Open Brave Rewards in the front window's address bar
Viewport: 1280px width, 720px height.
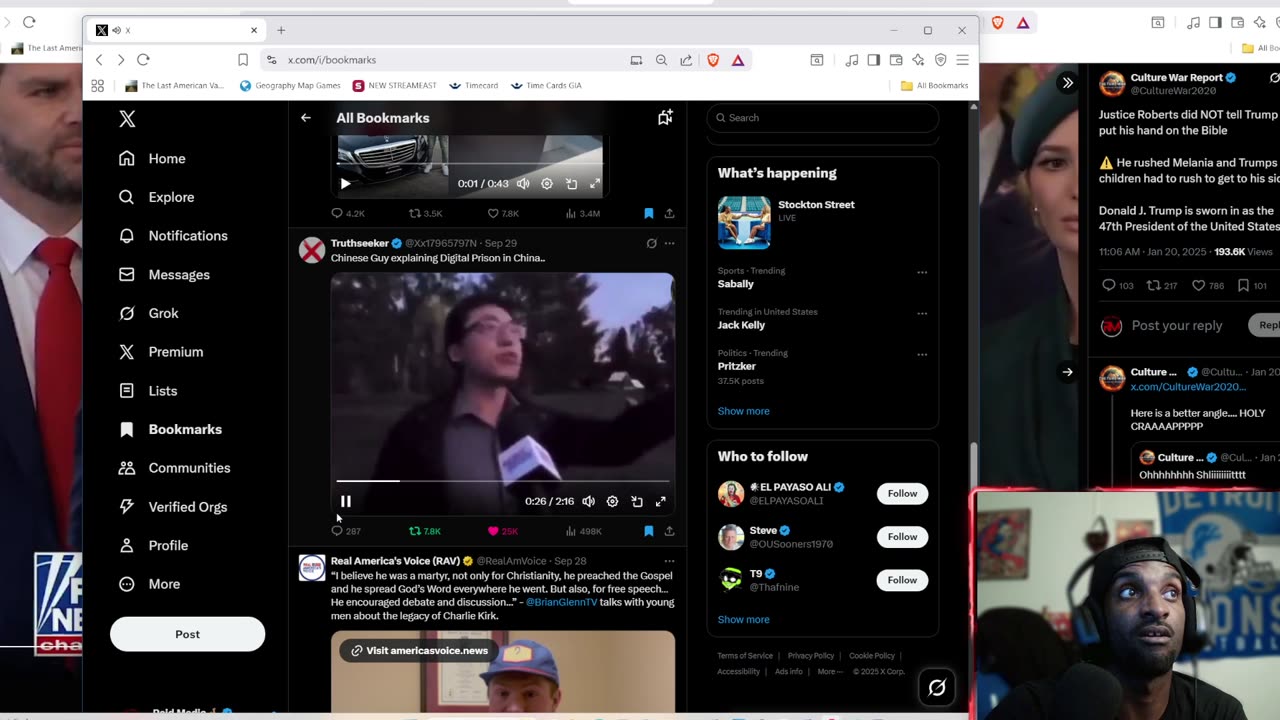tap(738, 60)
